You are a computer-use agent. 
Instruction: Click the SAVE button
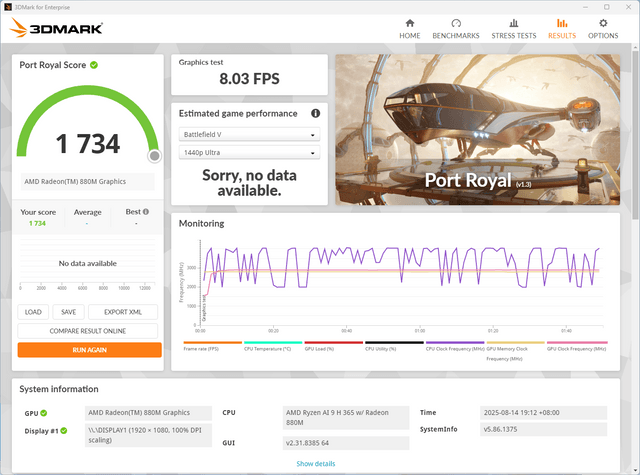pos(69,312)
